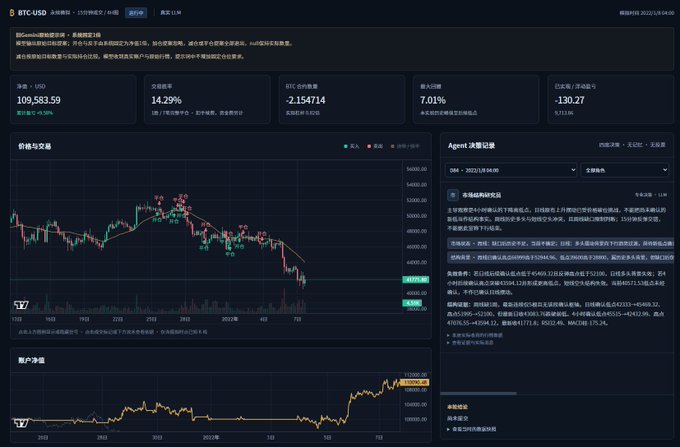Click the market structure researcher avatar icon
The width and height of the screenshot is (680, 447).
click(x=453, y=195)
